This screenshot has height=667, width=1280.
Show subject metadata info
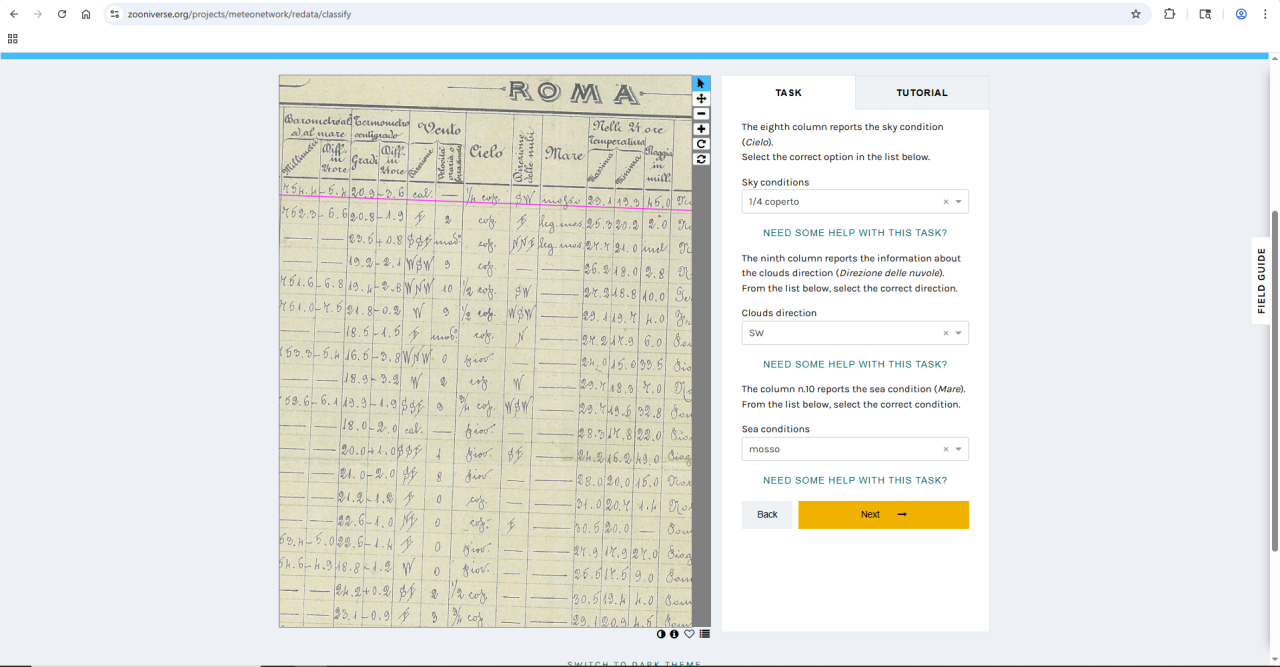coord(675,634)
